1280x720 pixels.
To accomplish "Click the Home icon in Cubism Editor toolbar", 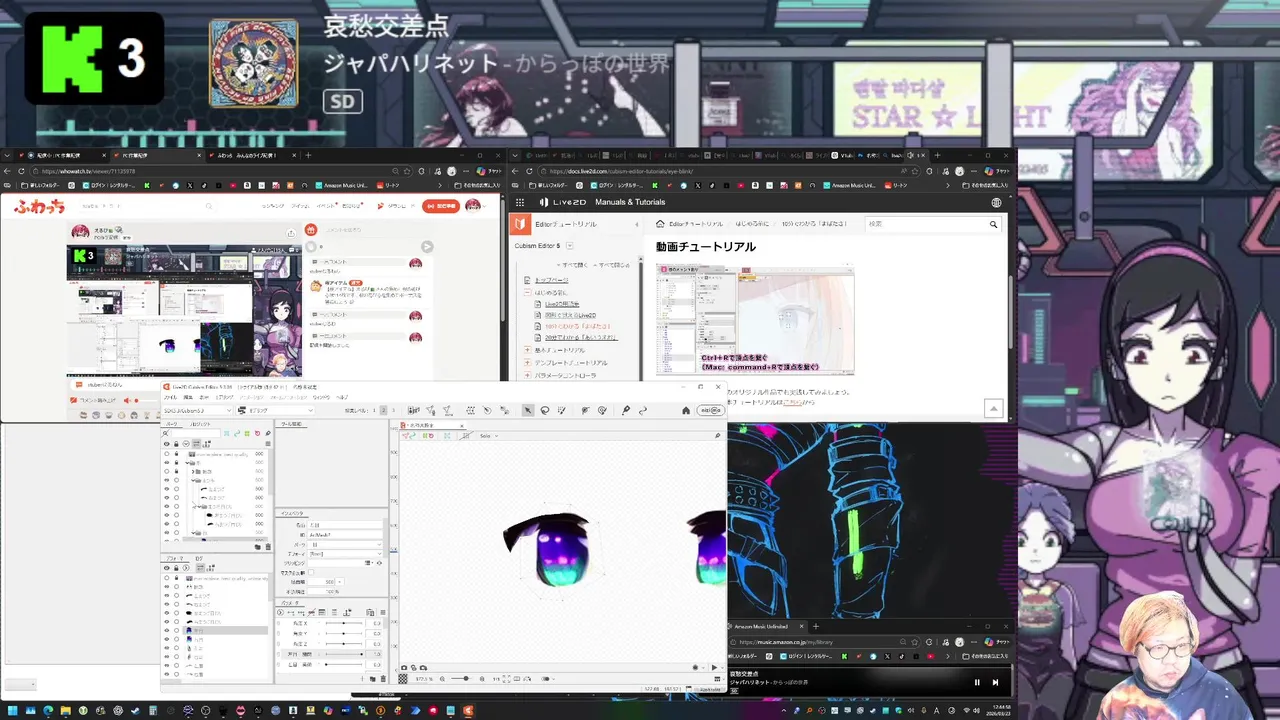I will click(x=685, y=410).
